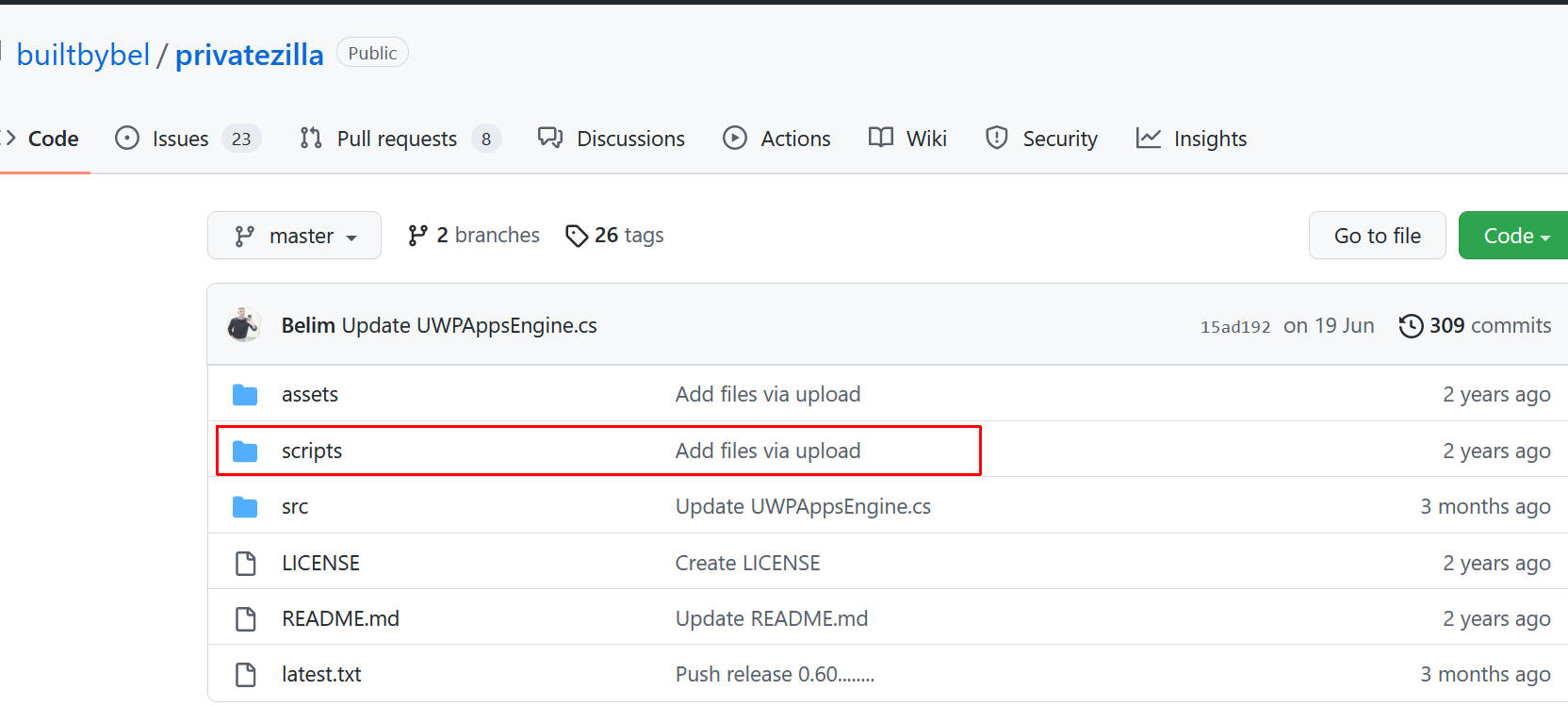1568x706 pixels.
Task: Click the README.md file icon
Action: point(246,618)
